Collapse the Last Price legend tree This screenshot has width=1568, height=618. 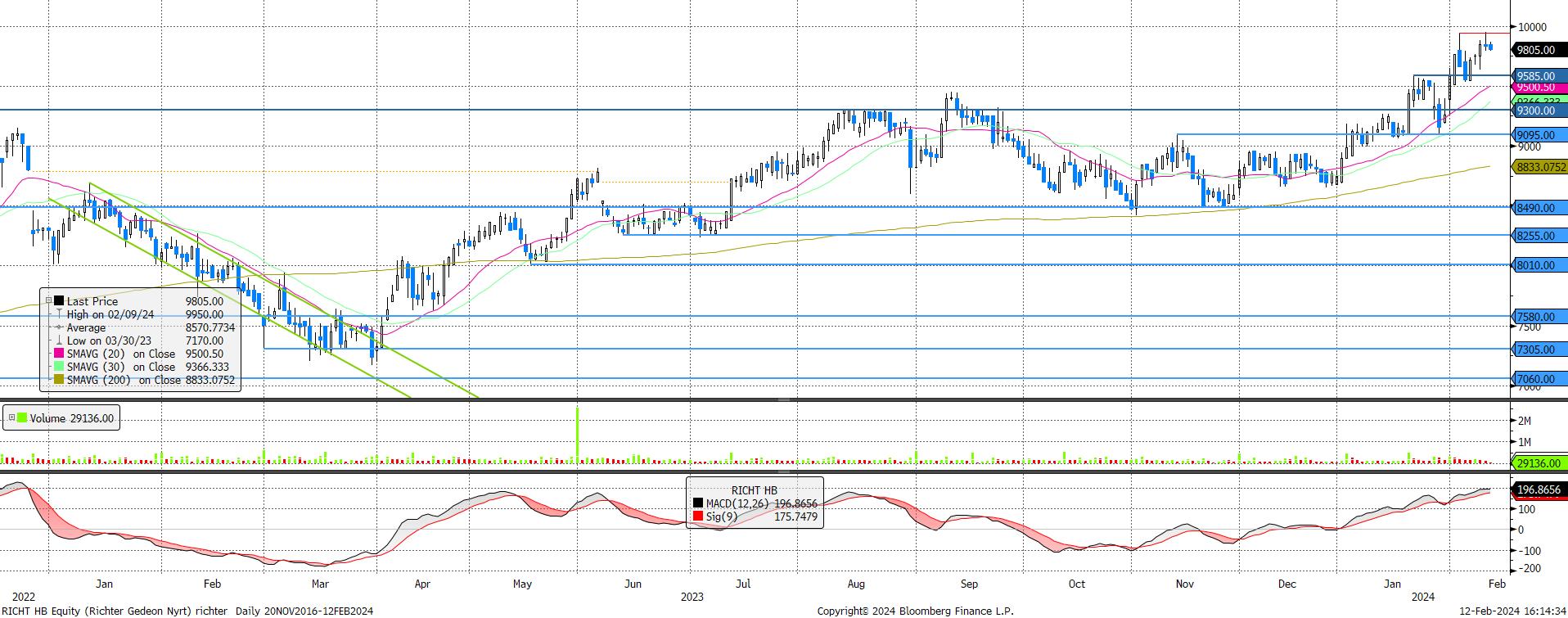tap(48, 301)
